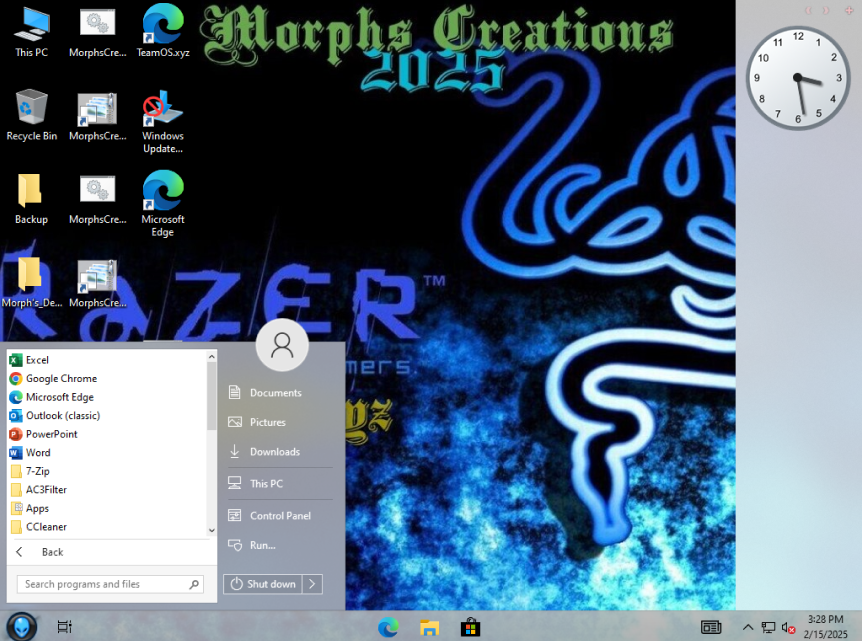Expand the AC3Filter folder
Viewport: 862px width, 641px height.
coord(107,490)
